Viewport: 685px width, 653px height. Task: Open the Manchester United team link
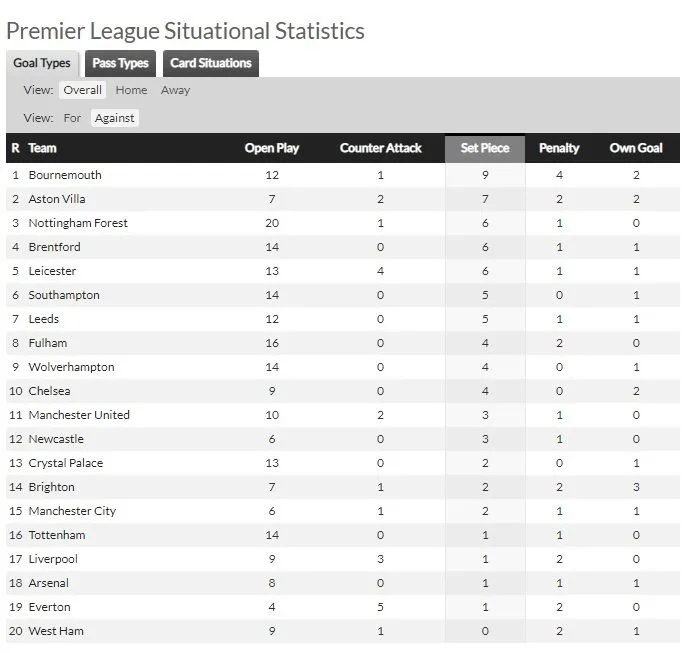tap(79, 415)
